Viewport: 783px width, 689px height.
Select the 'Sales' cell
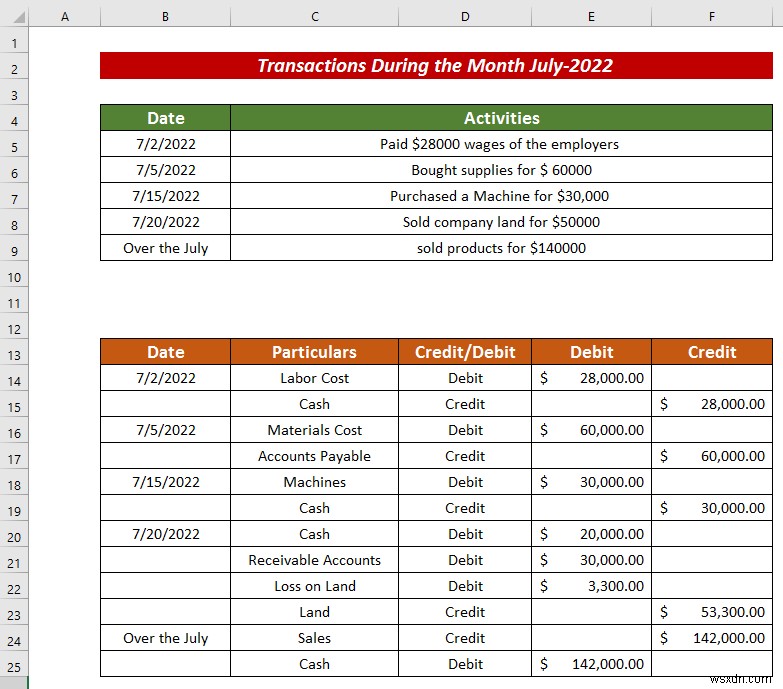[x=315, y=638]
